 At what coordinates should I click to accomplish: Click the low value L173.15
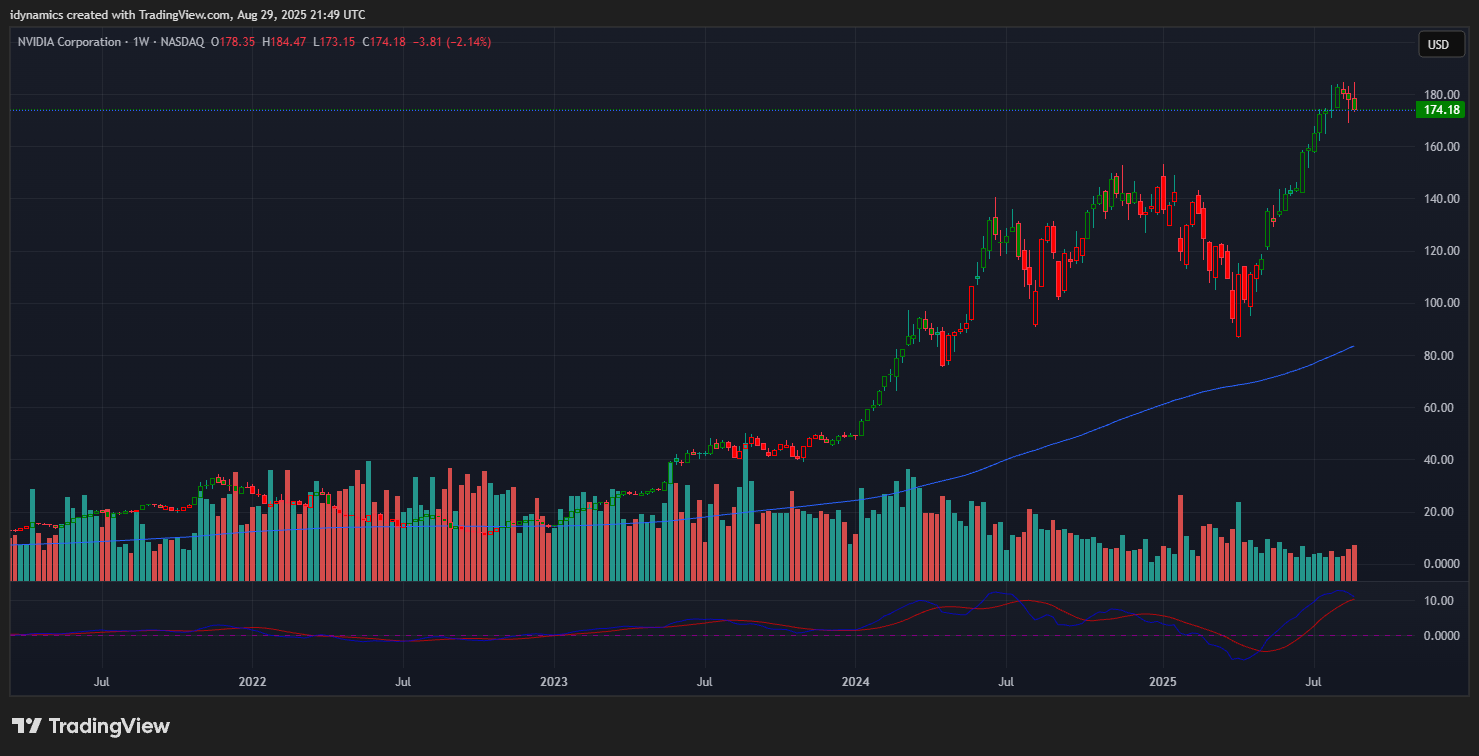pos(333,42)
